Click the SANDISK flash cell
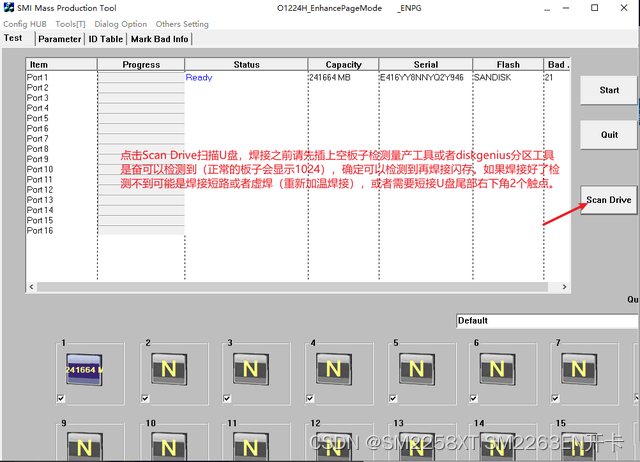Viewport: 640px width, 462px height. 492,78
